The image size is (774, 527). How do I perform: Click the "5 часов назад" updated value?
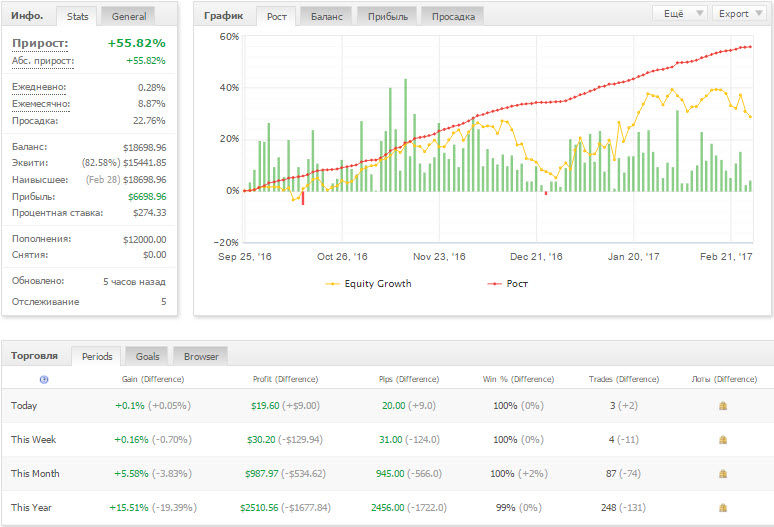(x=134, y=281)
